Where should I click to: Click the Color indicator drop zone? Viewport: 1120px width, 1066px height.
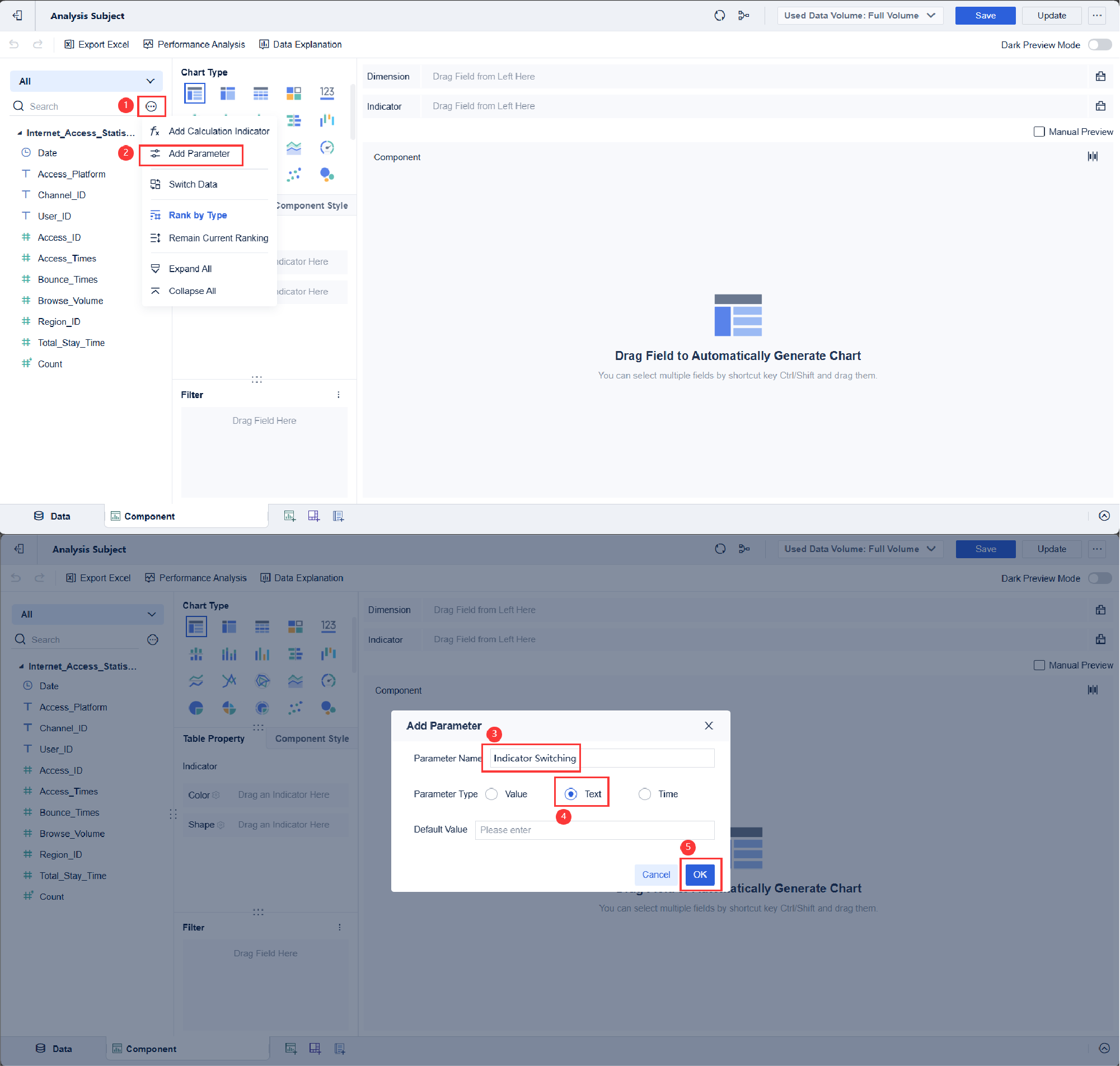[x=283, y=794]
